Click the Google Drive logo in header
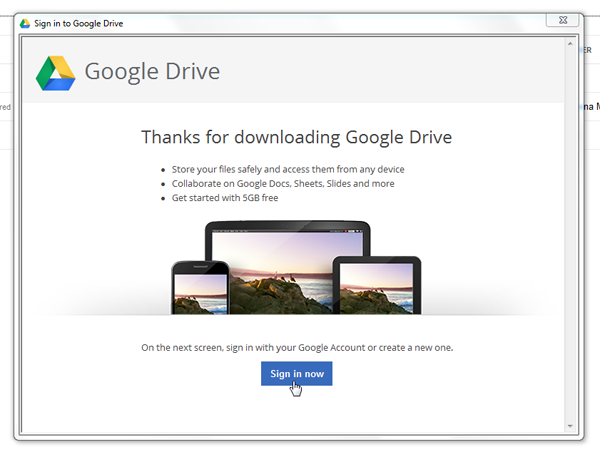Image resolution: width=600 pixels, height=452 pixels. [55, 73]
